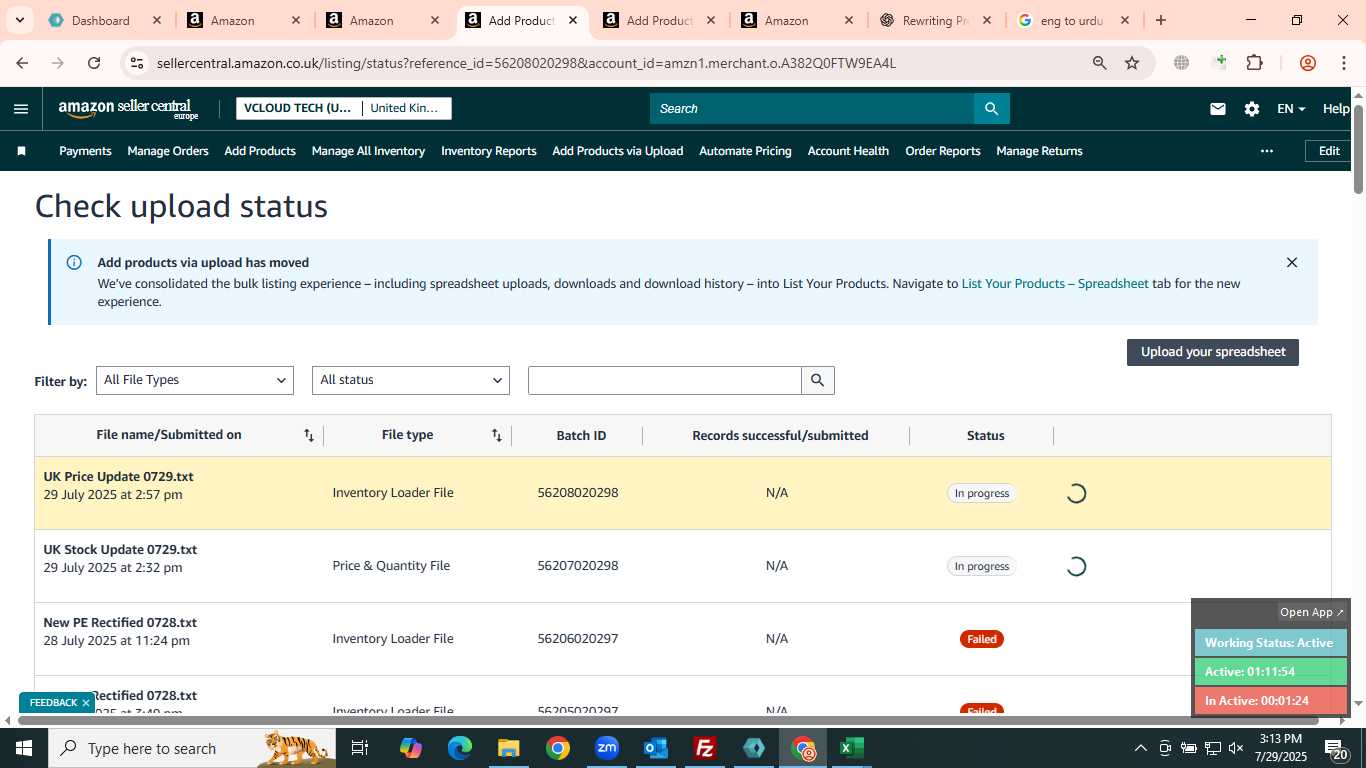
Task: Click the bookmark flag icon in nav bar
Action: point(21,151)
